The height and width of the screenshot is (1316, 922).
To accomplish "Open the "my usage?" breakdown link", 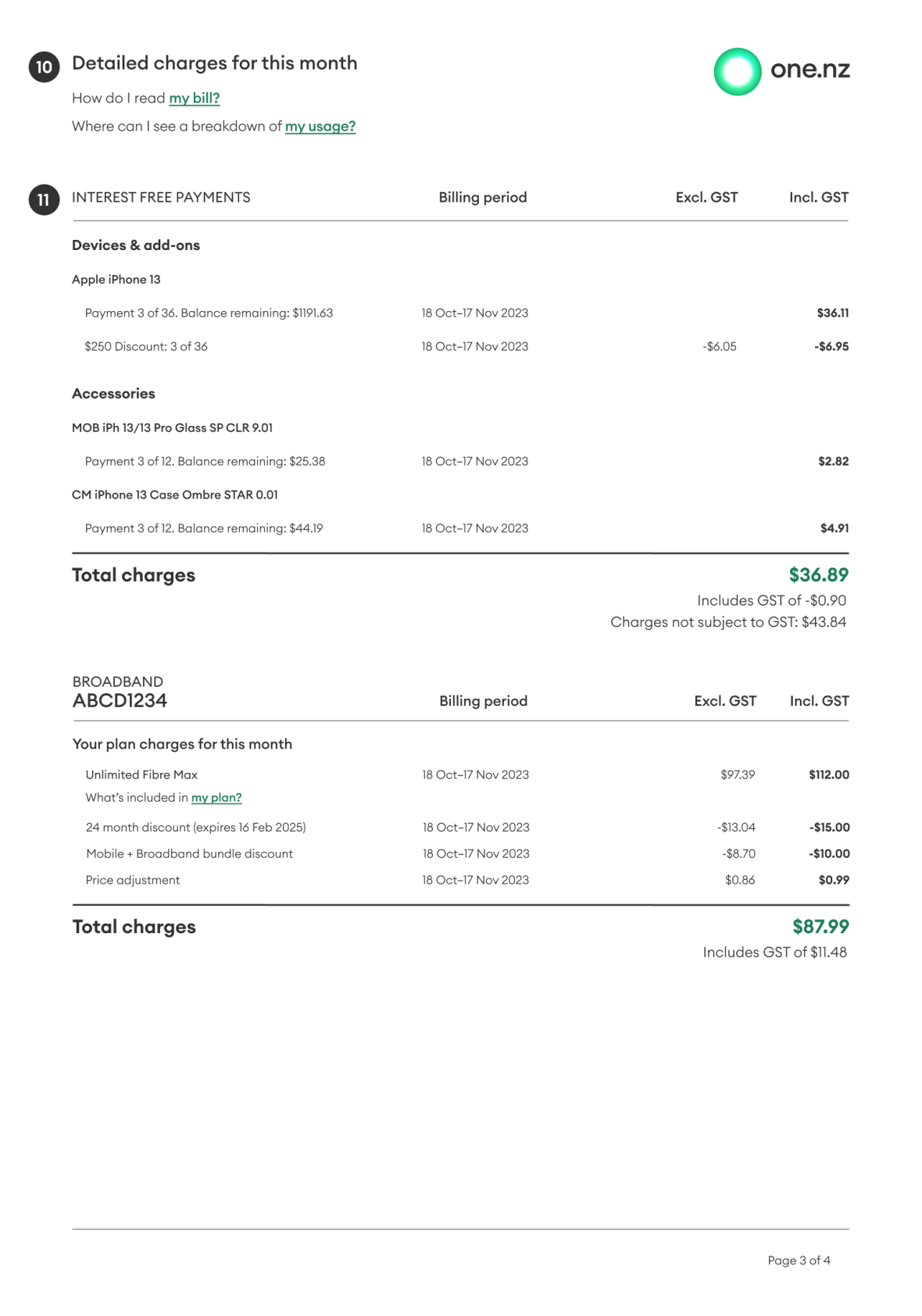I will (320, 127).
